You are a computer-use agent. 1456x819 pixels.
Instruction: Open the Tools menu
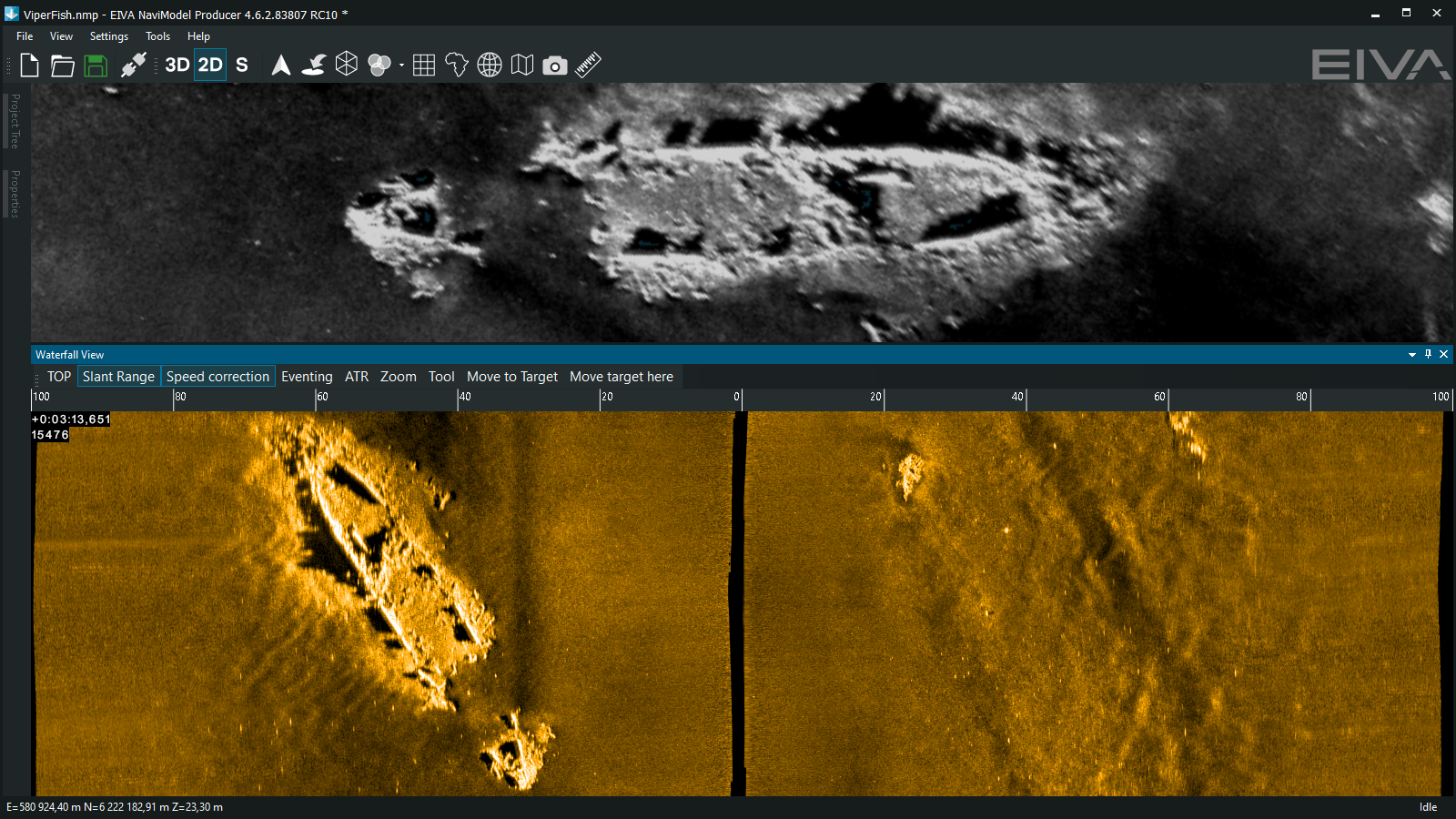coord(157,36)
